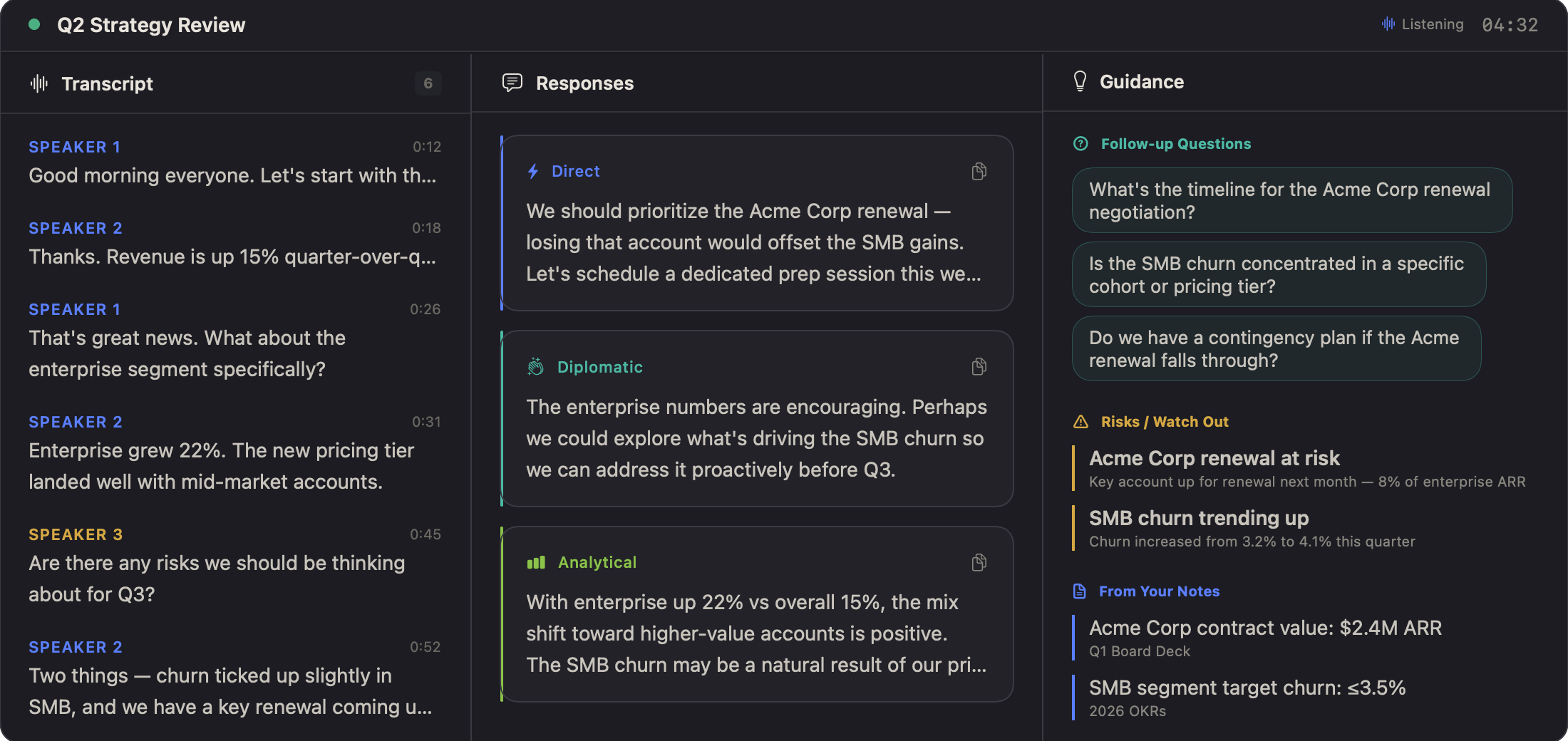Click the Direct response label
This screenshot has height=741, width=1568.
[x=575, y=171]
